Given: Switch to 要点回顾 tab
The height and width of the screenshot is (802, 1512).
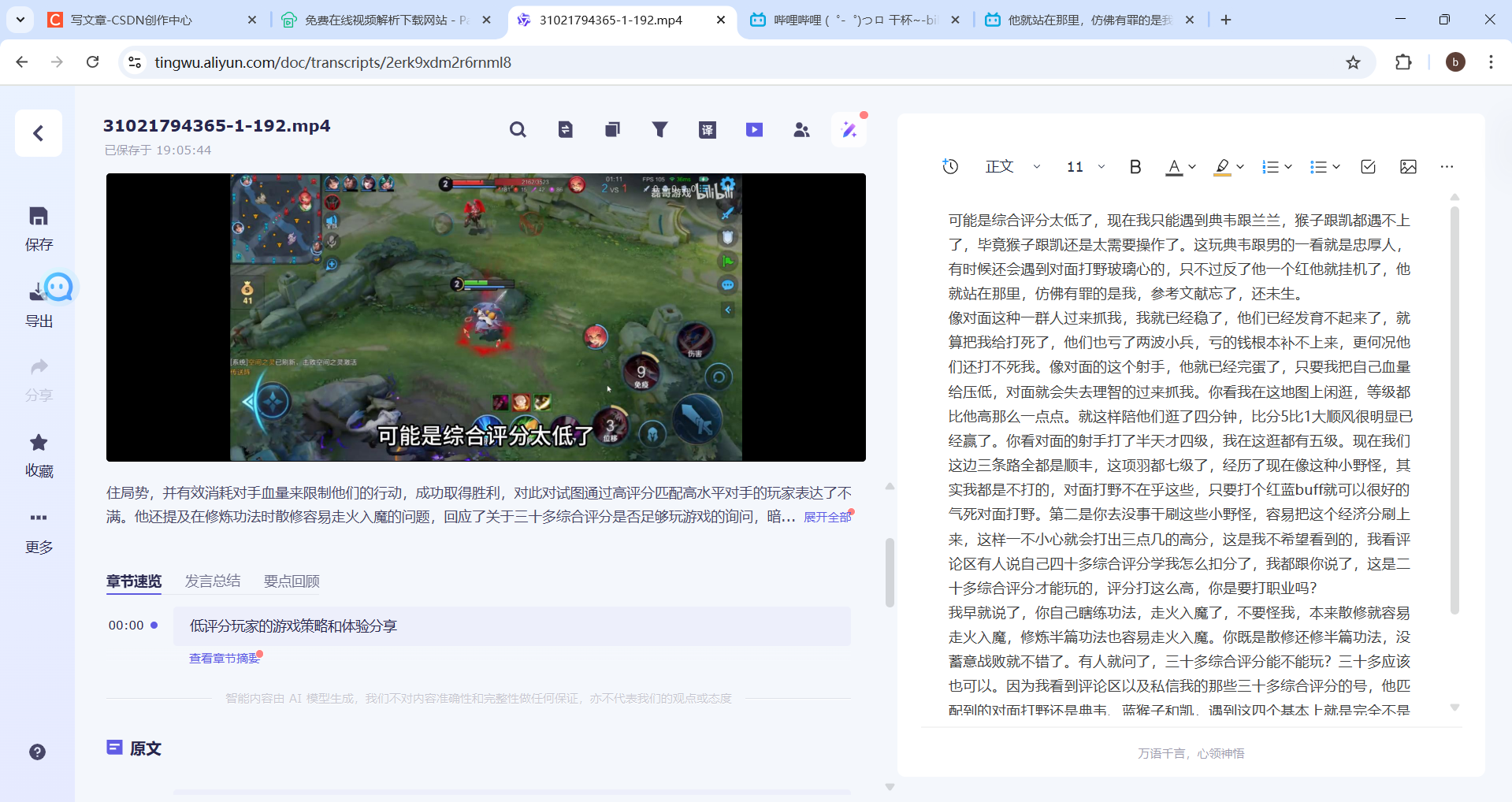Looking at the screenshot, I should click(x=292, y=581).
